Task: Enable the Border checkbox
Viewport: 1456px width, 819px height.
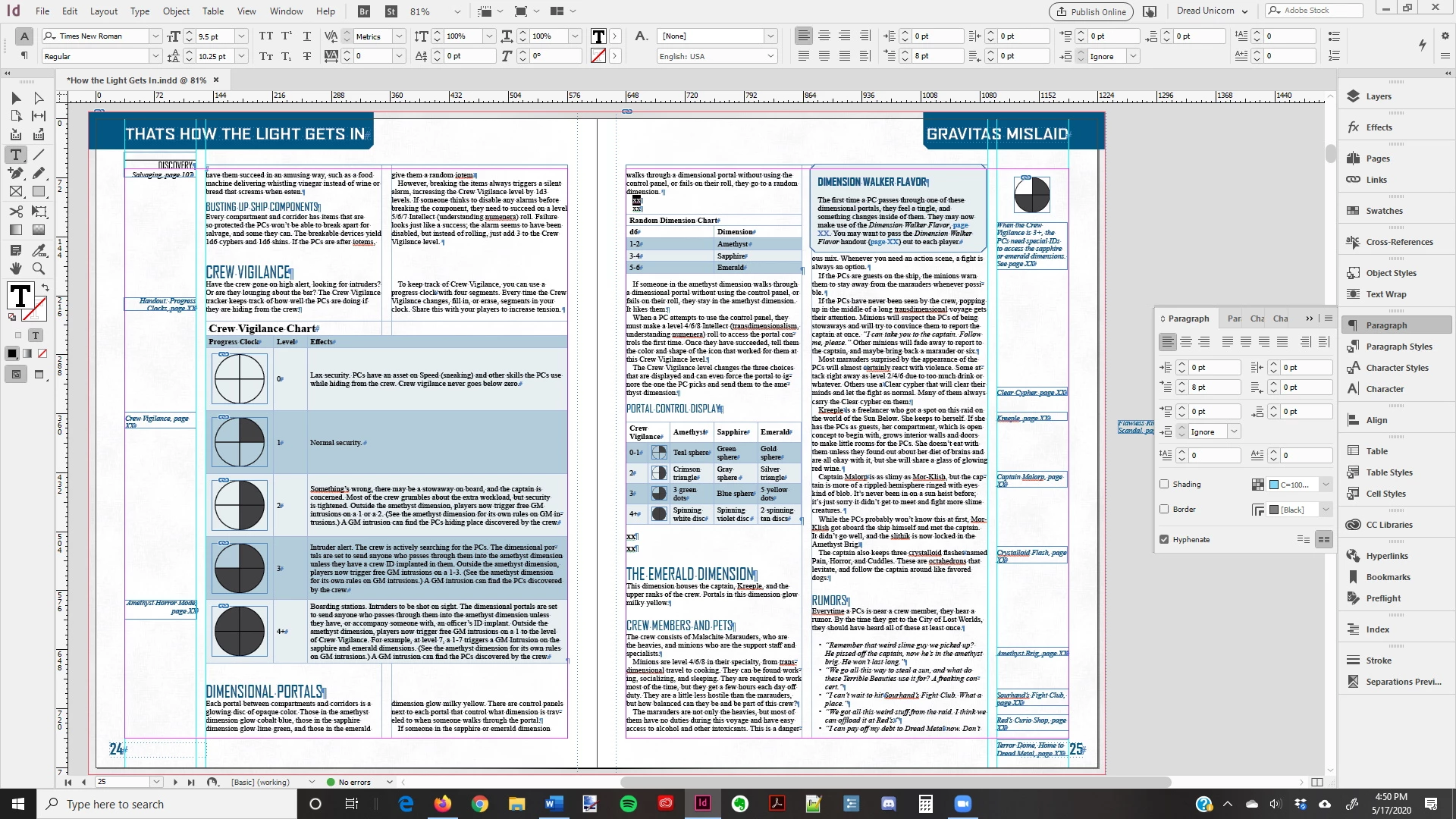Action: (1164, 510)
